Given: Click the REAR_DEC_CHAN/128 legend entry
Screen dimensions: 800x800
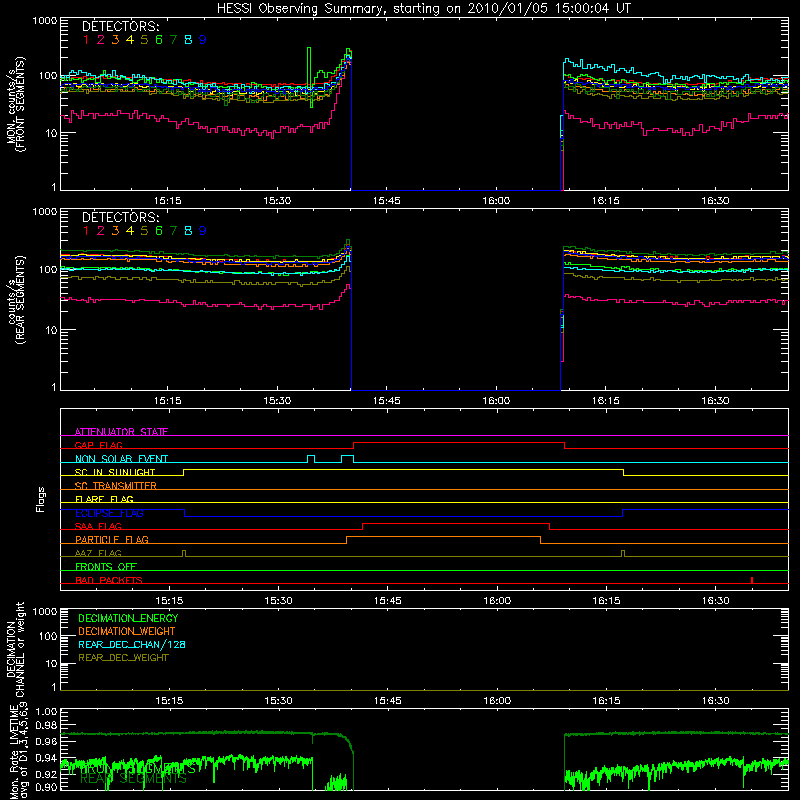Looking at the screenshot, I should [x=132, y=644].
